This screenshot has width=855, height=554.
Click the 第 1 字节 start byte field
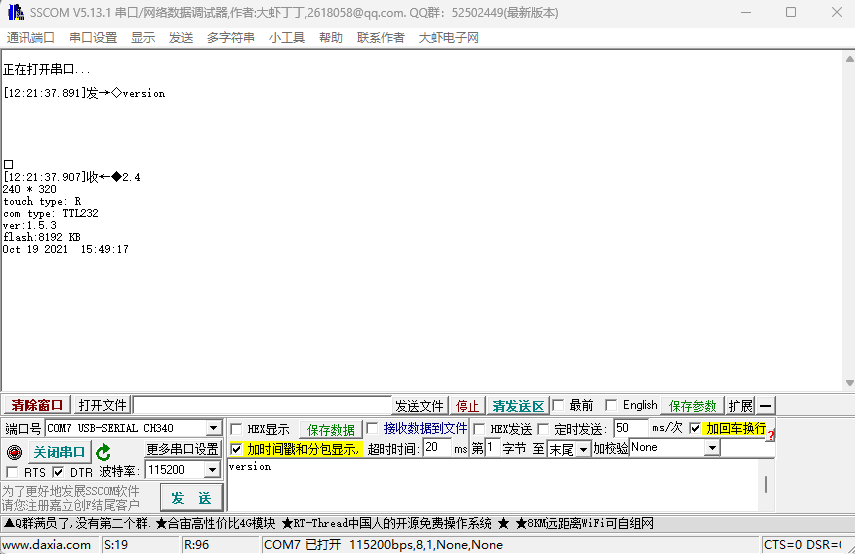pos(492,448)
